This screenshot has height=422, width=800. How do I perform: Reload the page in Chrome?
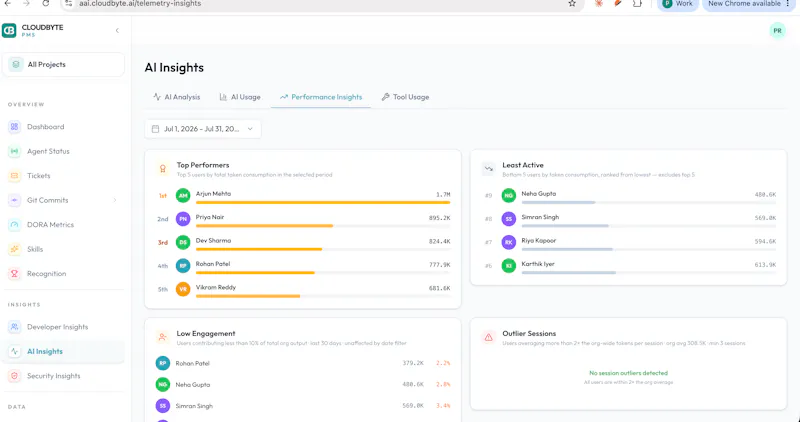(x=45, y=4)
